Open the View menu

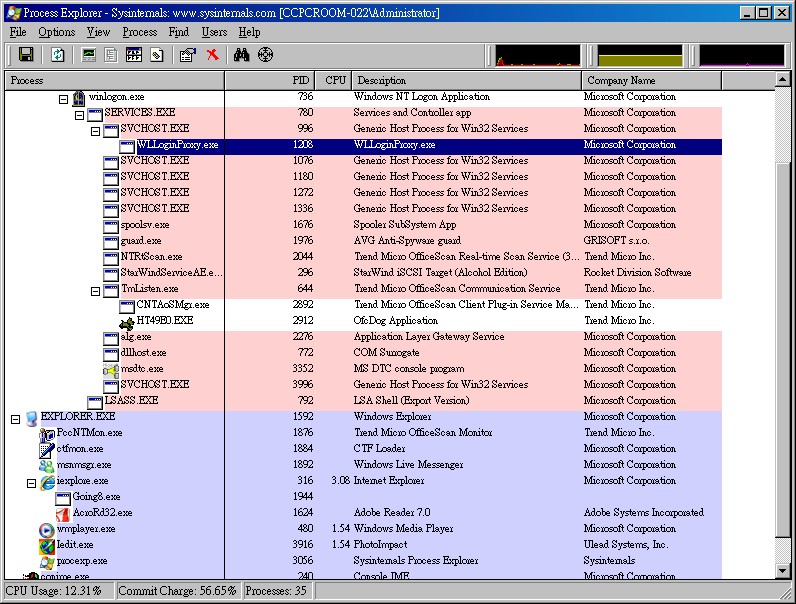pos(98,32)
